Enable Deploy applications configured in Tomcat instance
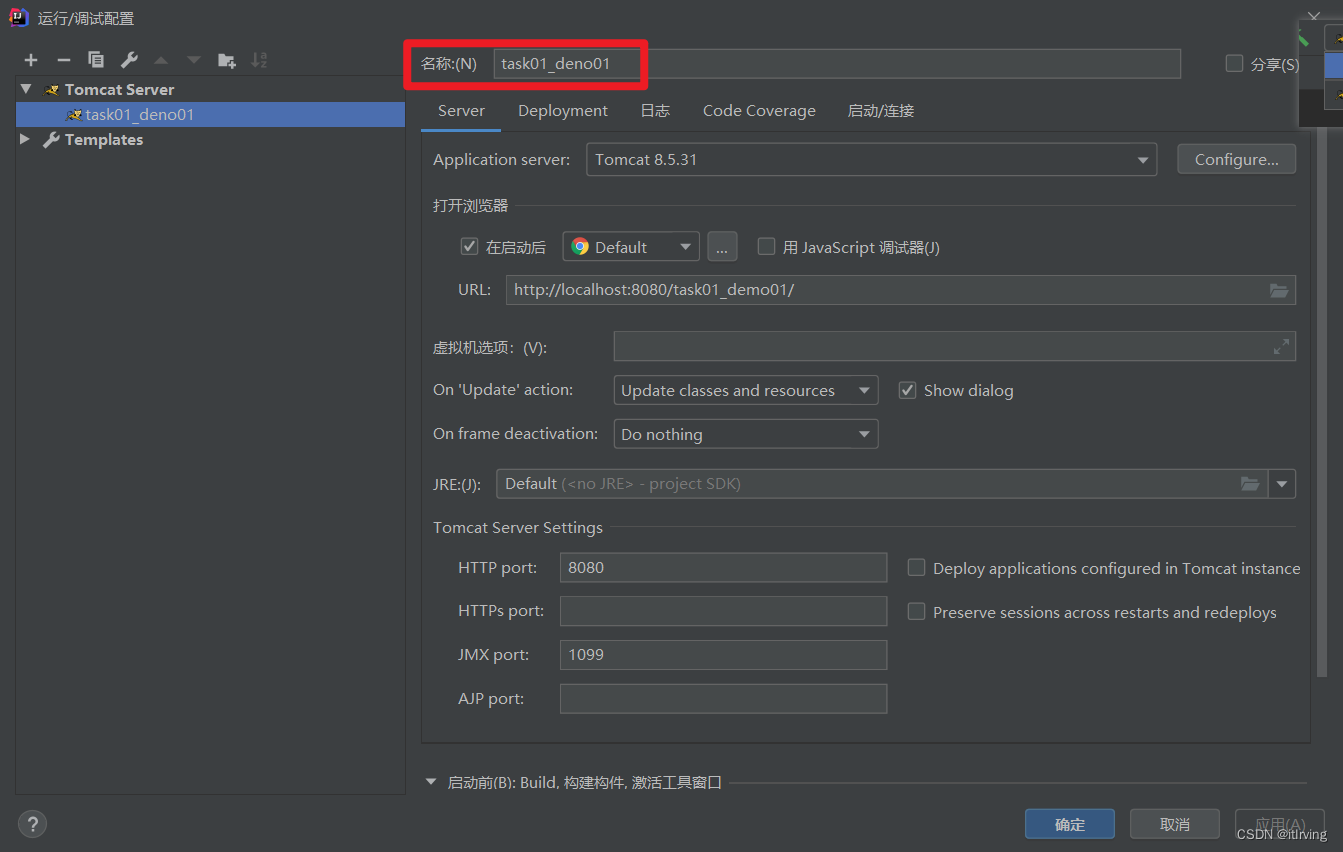The height and width of the screenshot is (852, 1343). click(916, 567)
